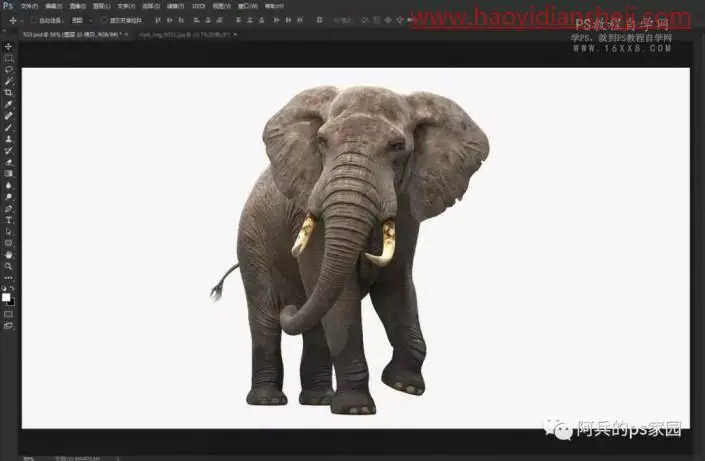Viewport: 705px width, 461px height.
Task: Select the Move tool in the toolbox
Action: coord(8,46)
